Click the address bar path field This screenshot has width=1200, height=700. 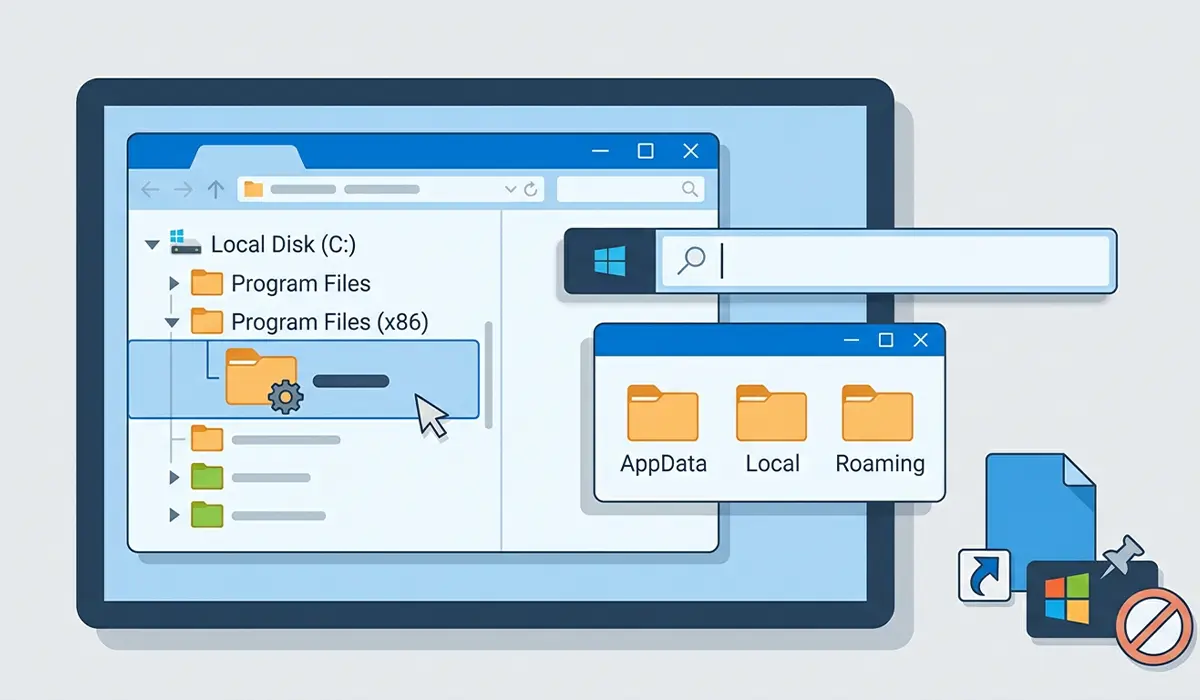pyautogui.click(x=390, y=189)
